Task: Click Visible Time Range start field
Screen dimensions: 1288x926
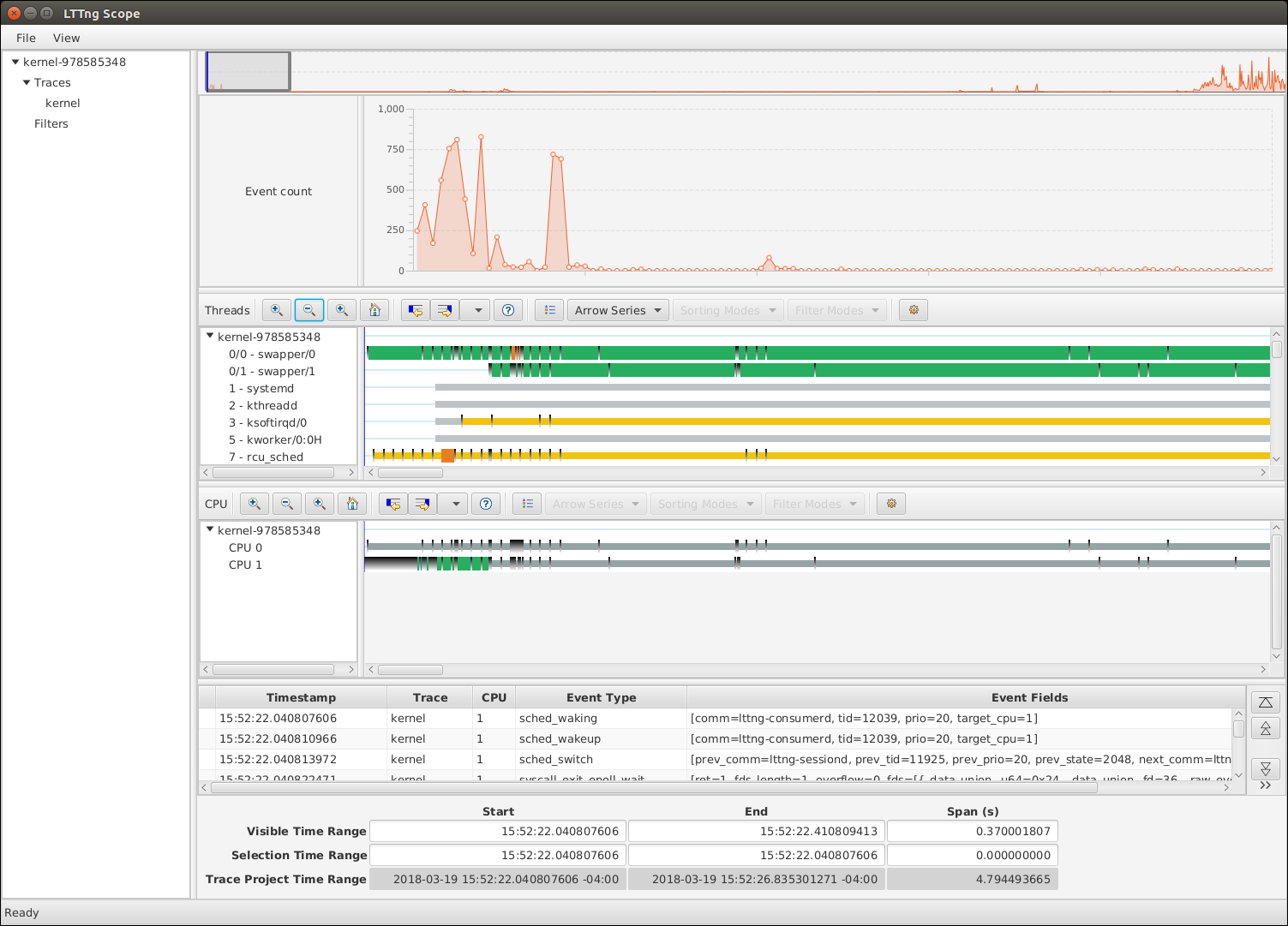Action: (498, 831)
